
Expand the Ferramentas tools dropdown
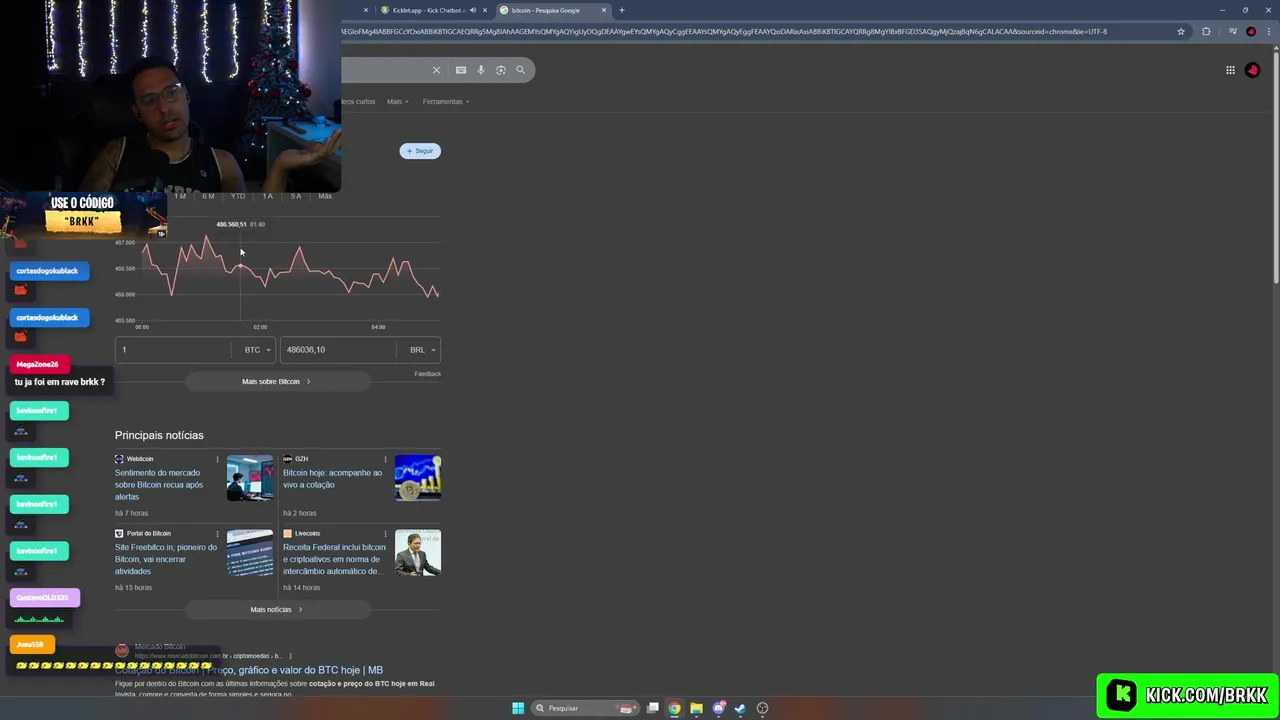pyautogui.click(x=446, y=101)
